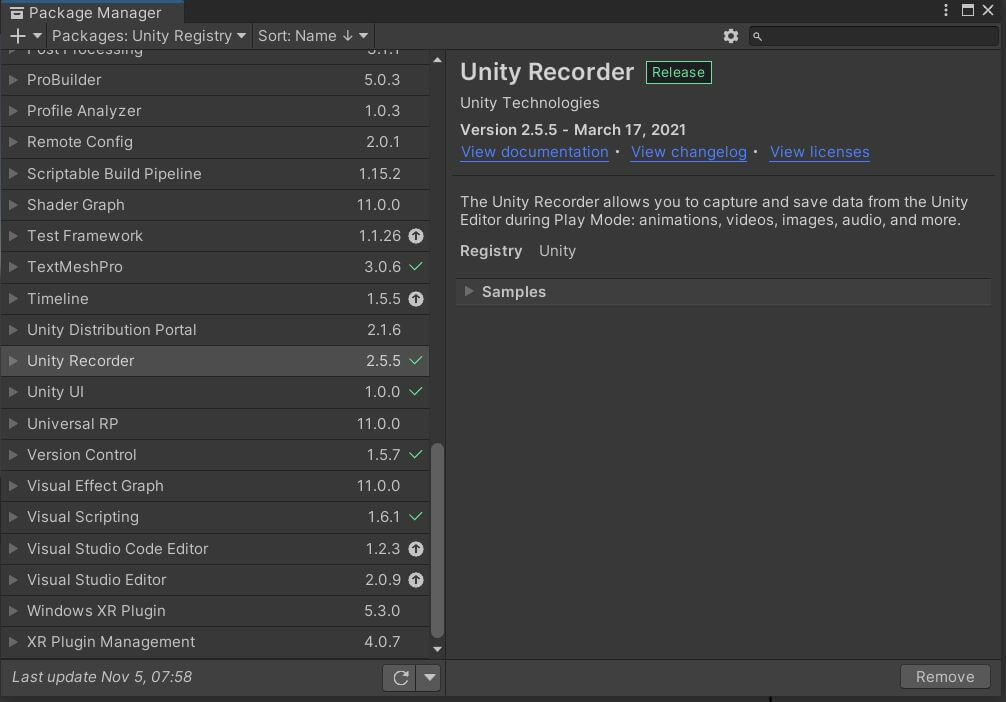Click the update arrow icon for Test Framework
The width and height of the screenshot is (1006, 702).
pos(416,236)
